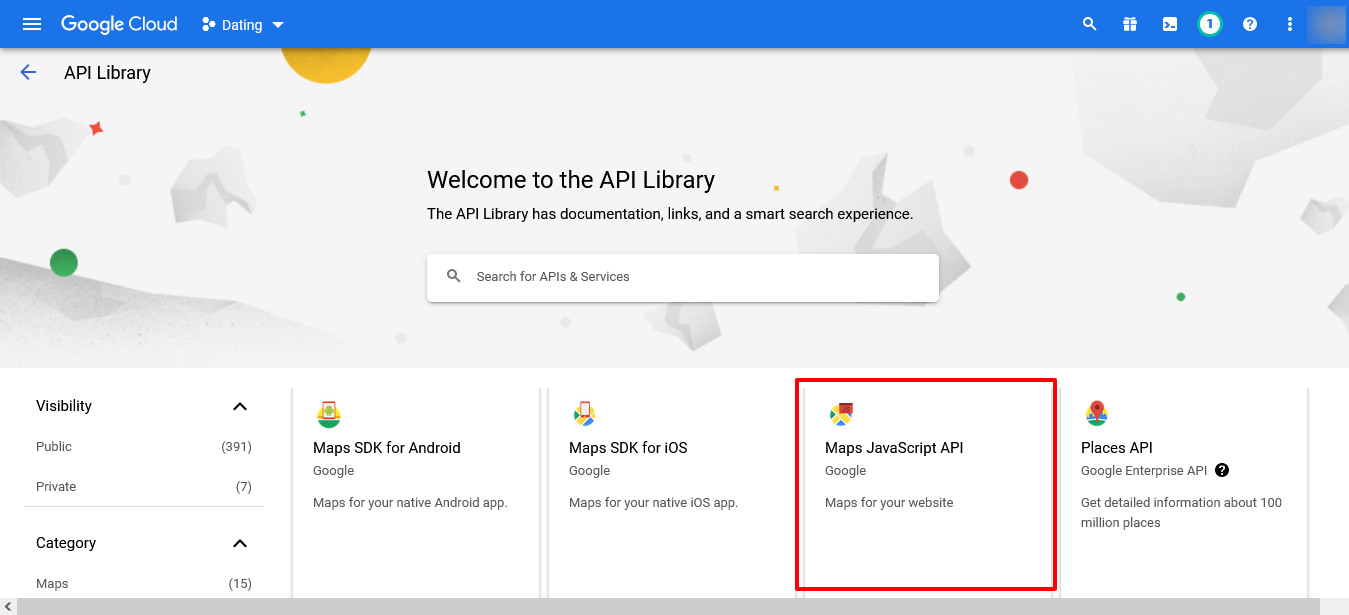Click the (7) Private count
1349x615 pixels.
point(243,487)
